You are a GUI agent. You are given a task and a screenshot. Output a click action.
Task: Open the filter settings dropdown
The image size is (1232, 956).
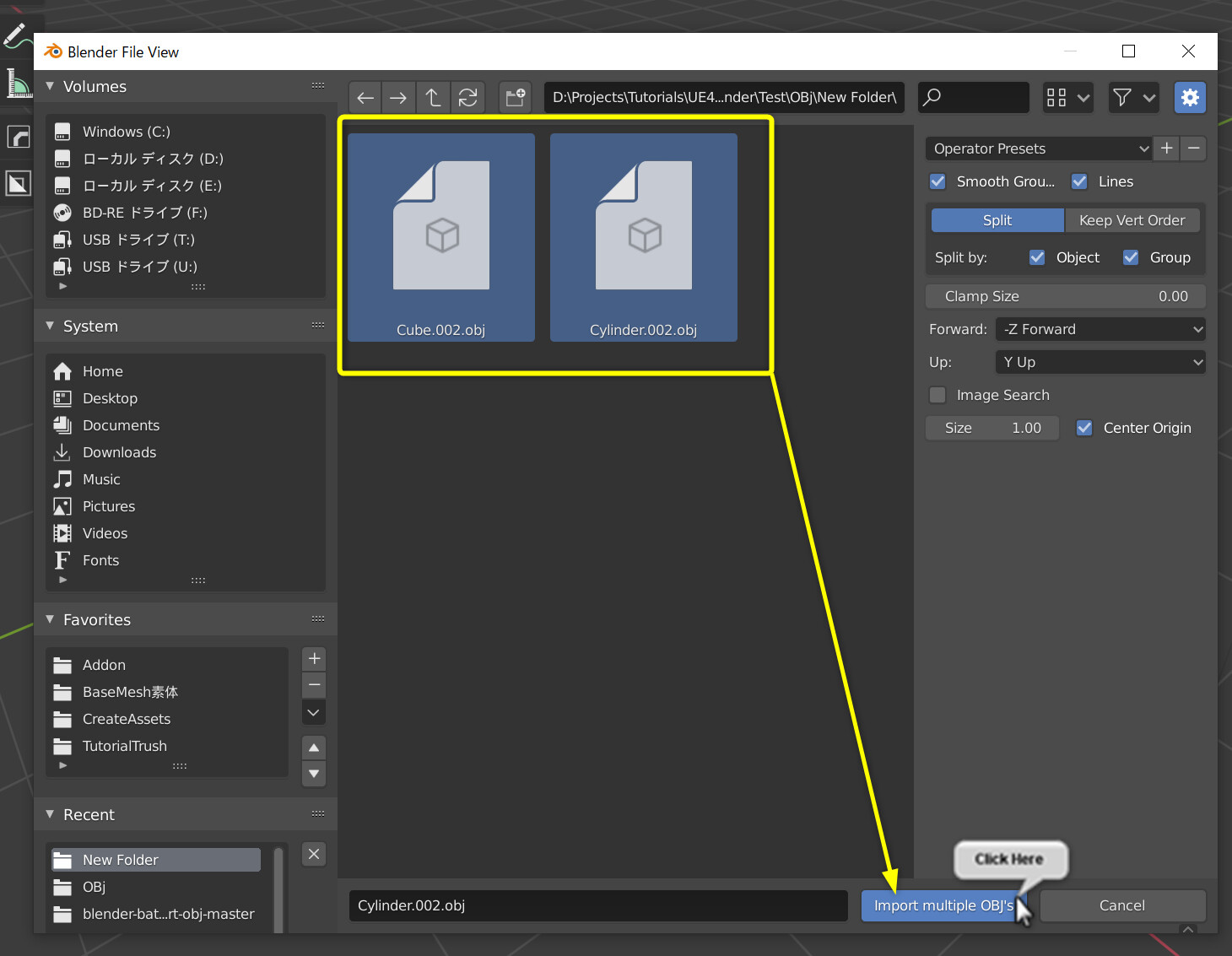click(x=1133, y=98)
